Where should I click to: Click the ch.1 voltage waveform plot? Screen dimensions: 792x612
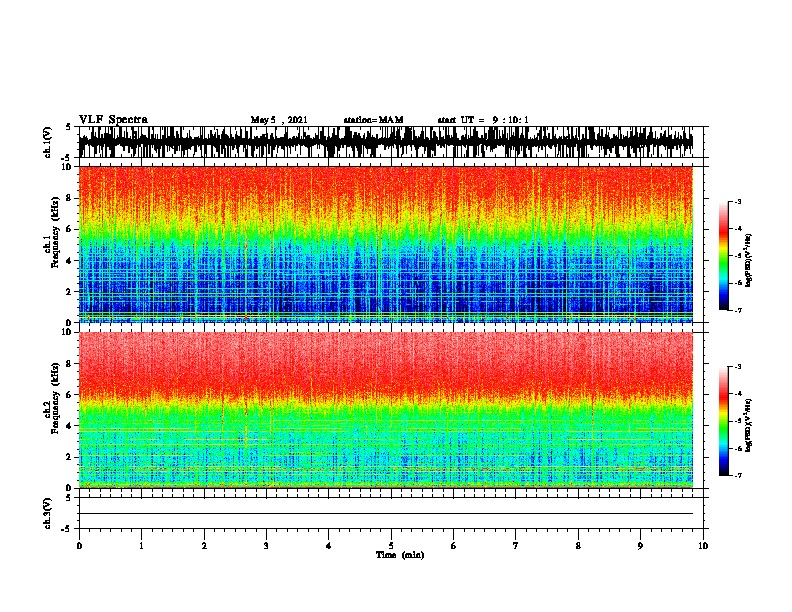(x=386, y=142)
